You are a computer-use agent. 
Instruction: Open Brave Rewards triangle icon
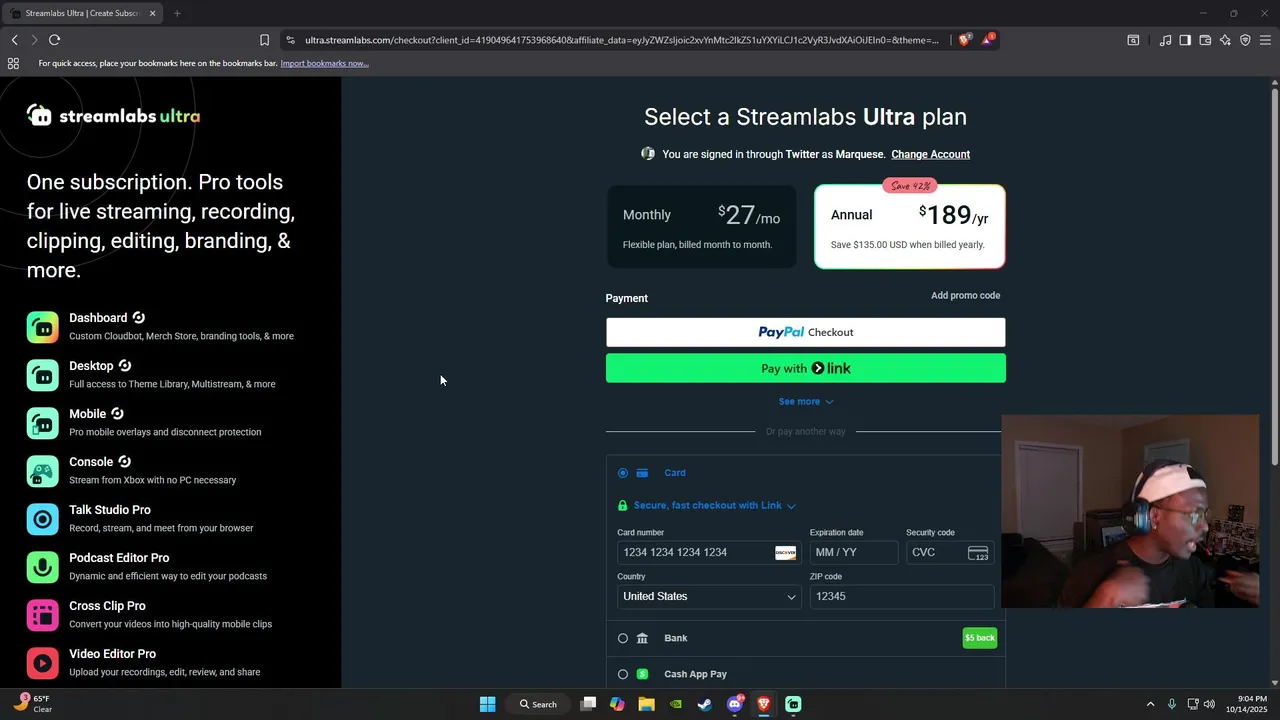pos(988,40)
